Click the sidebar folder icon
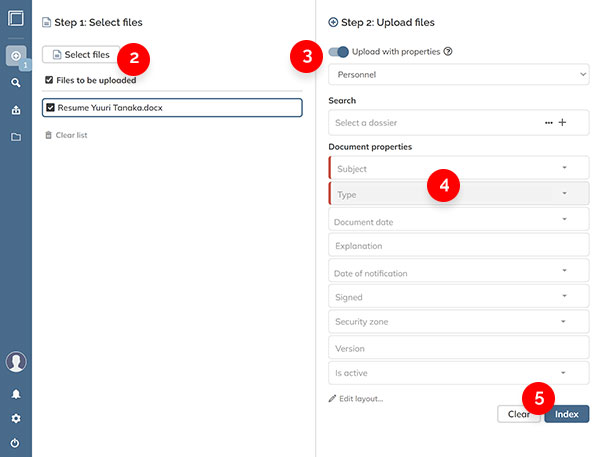 [x=15, y=137]
